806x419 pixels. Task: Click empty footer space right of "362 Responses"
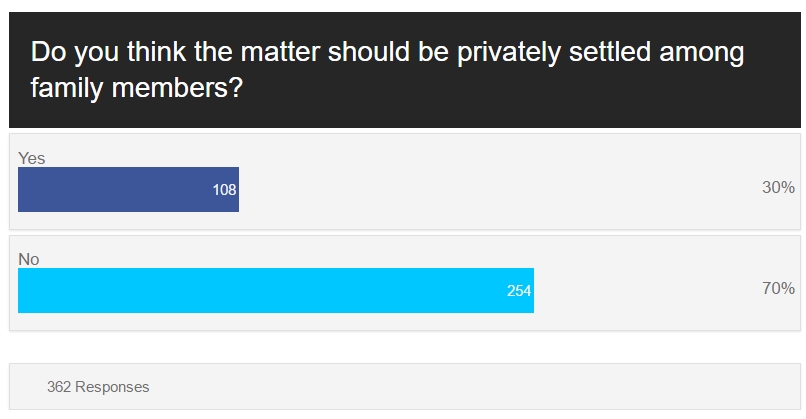click(x=473, y=387)
